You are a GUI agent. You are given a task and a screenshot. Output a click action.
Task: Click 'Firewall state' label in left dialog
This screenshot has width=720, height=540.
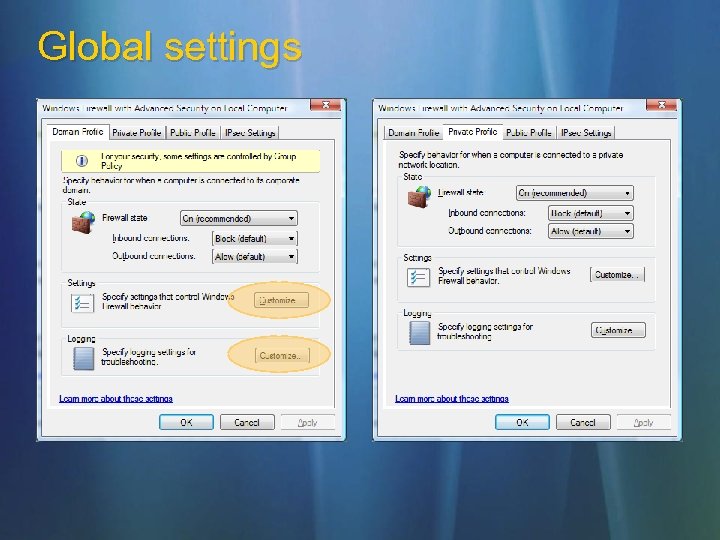click(124, 218)
